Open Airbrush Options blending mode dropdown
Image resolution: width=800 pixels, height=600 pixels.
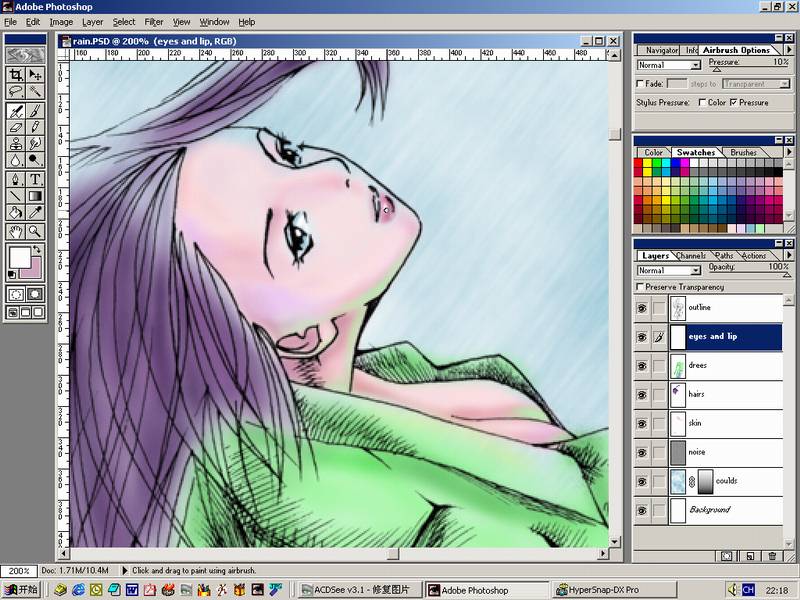(669, 65)
